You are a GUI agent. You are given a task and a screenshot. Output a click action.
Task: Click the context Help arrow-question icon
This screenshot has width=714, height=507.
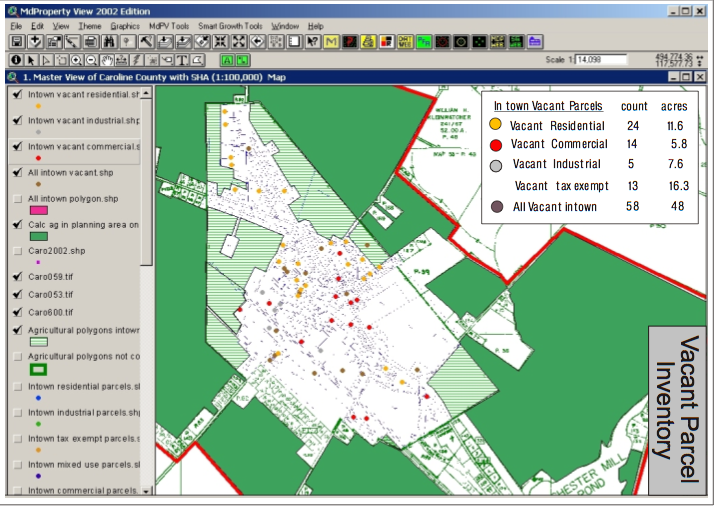(x=313, y=42)
